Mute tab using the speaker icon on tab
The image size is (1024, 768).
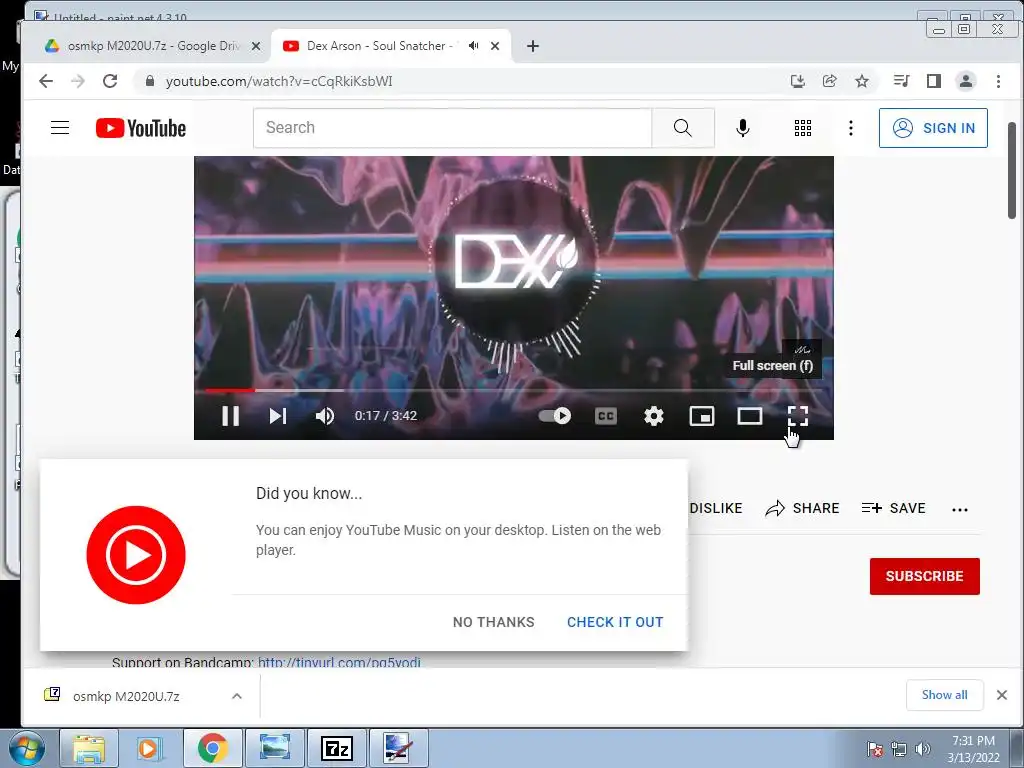pyautogui.click(x=473, y=46)
